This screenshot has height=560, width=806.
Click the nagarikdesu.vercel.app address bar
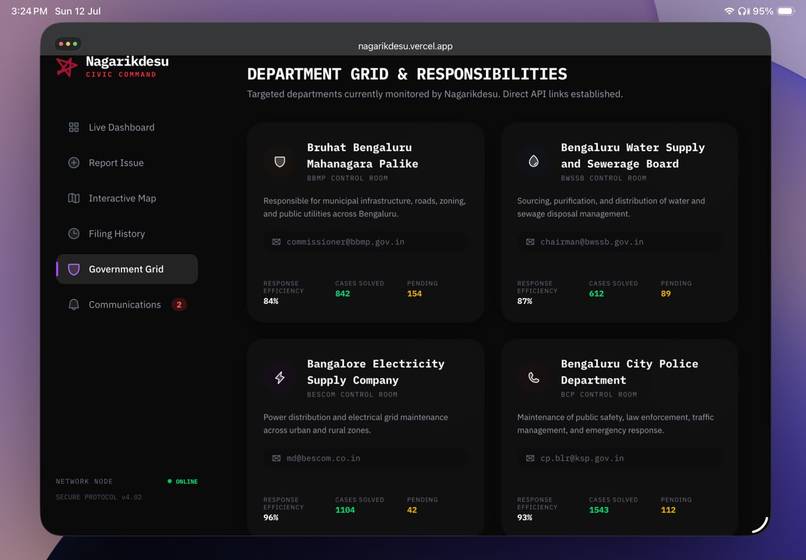(405, 46)
